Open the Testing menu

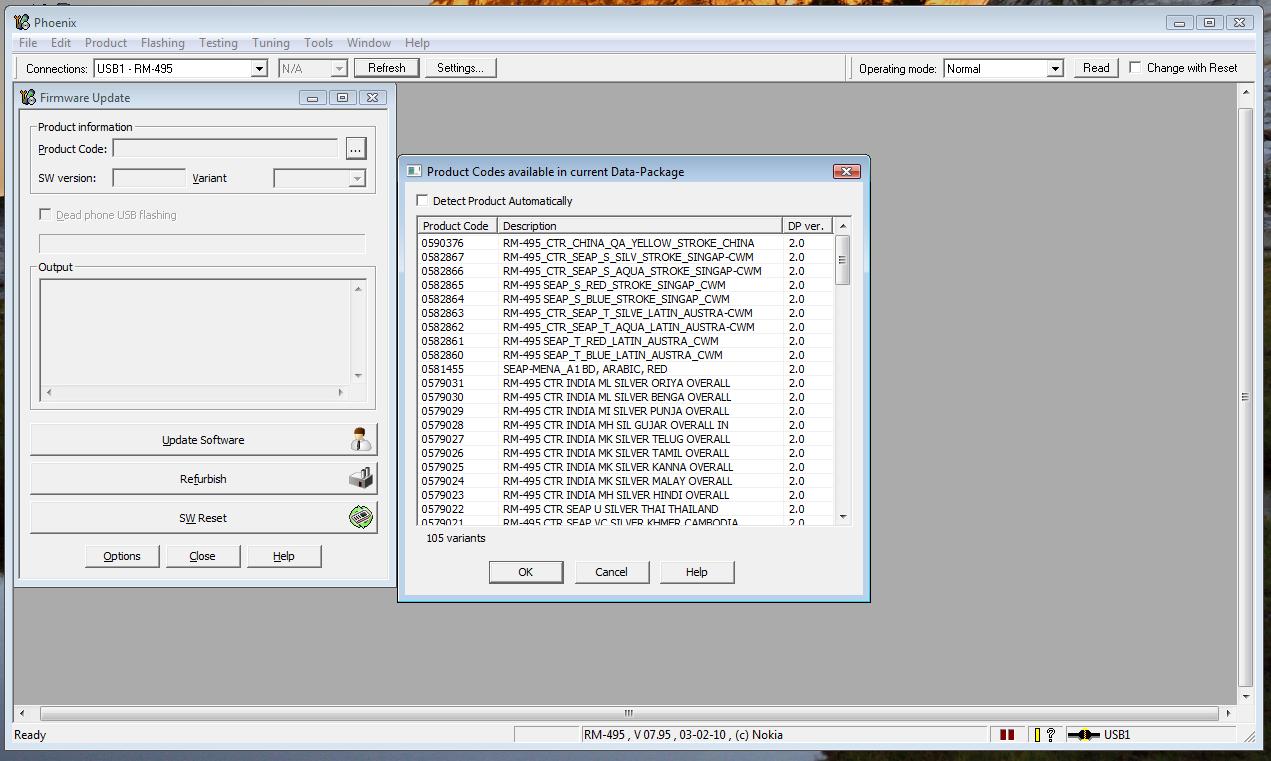pyautogui.click(x=218, y=43)
